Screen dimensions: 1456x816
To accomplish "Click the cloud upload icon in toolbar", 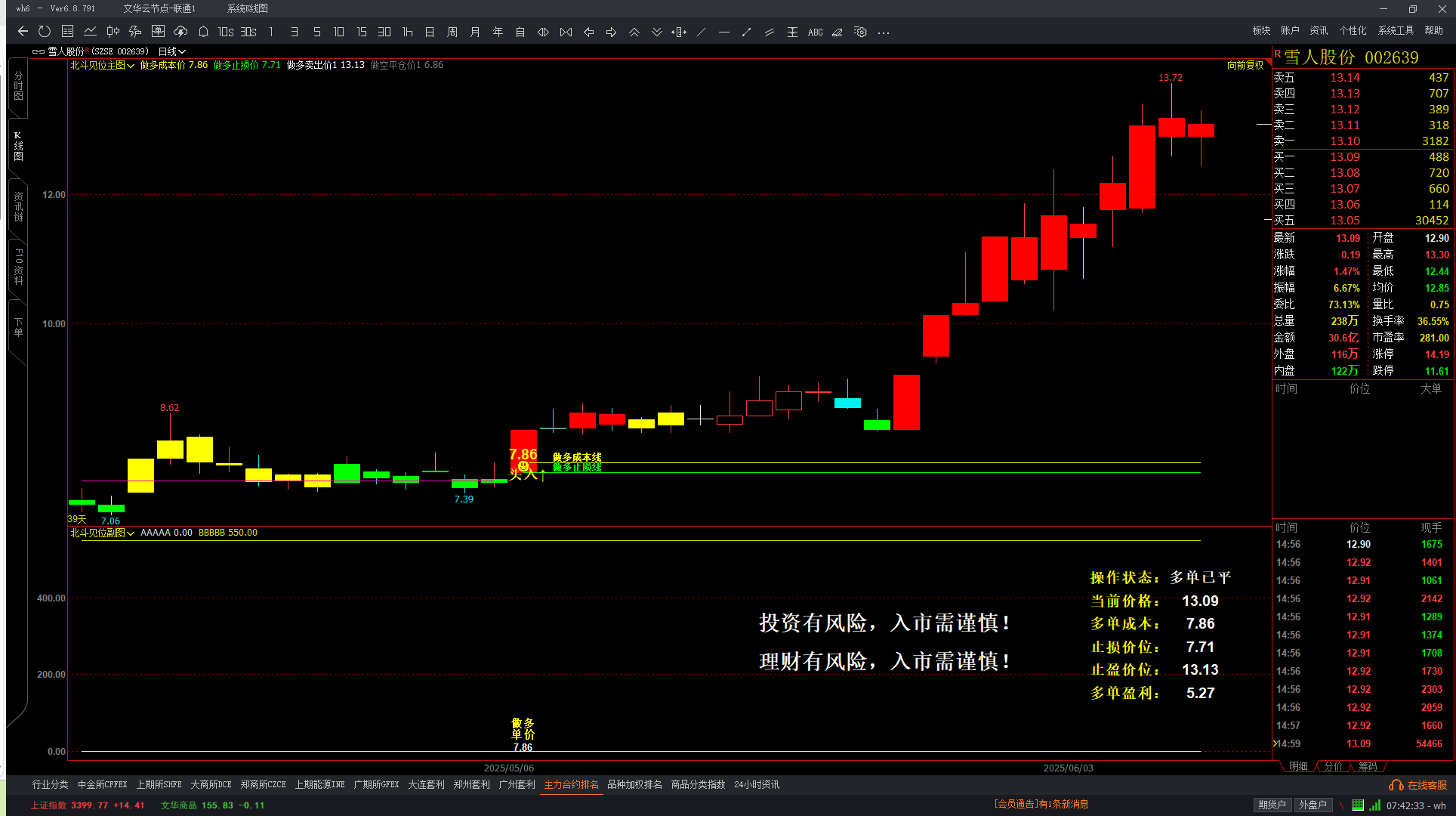I will [180, 32].
